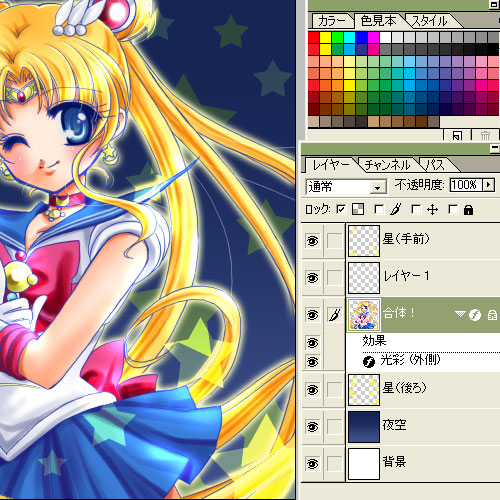Screen dimensions: 500x500
Task: Click the new swatch icon in swatches panel
Action: [457, 135]
